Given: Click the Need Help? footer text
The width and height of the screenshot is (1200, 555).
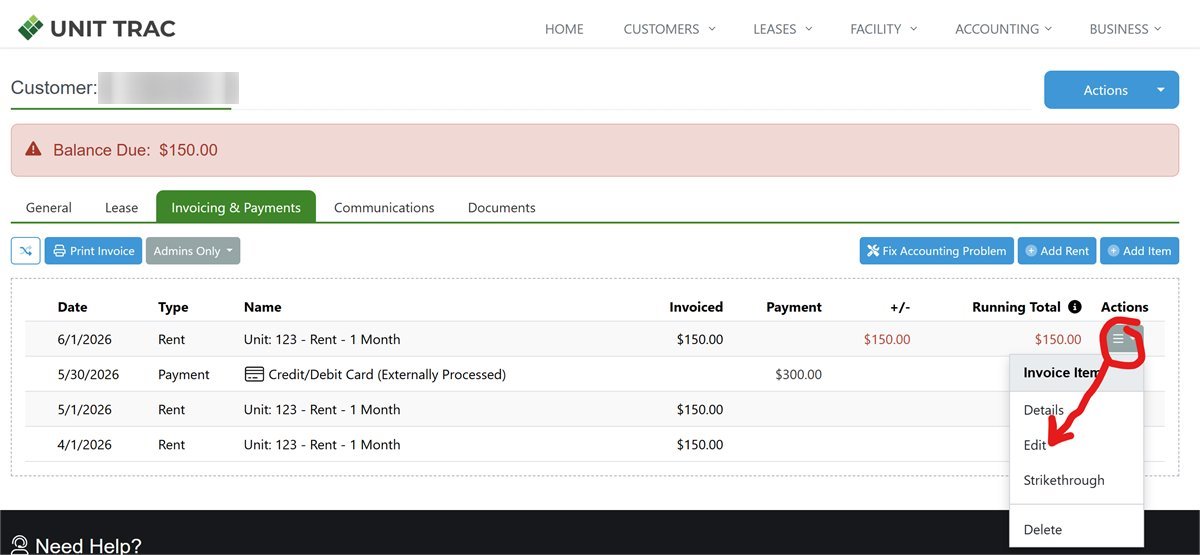Looking at the screenshot, I should pyautogui.click(x=88, y=546).
